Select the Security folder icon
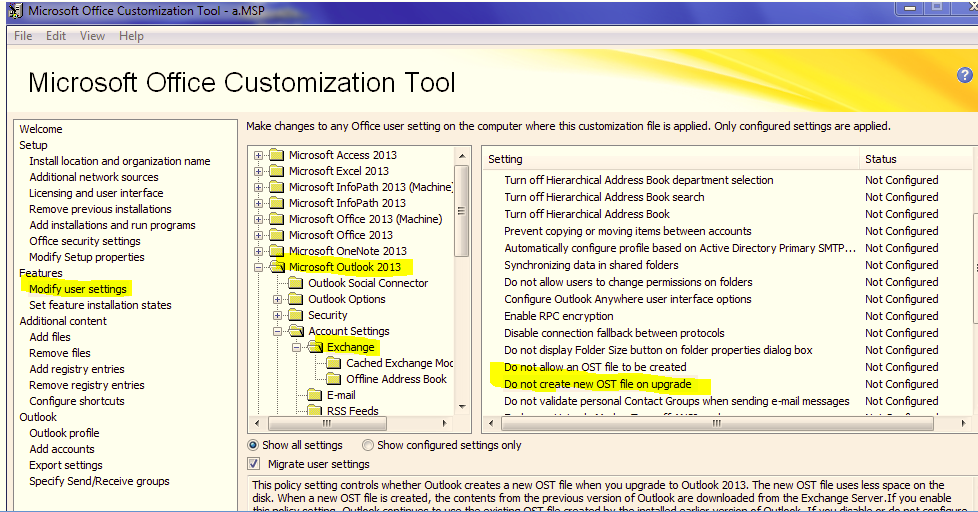Image resolution: width=978 pixels, height=512 pixels. point(296,315)
